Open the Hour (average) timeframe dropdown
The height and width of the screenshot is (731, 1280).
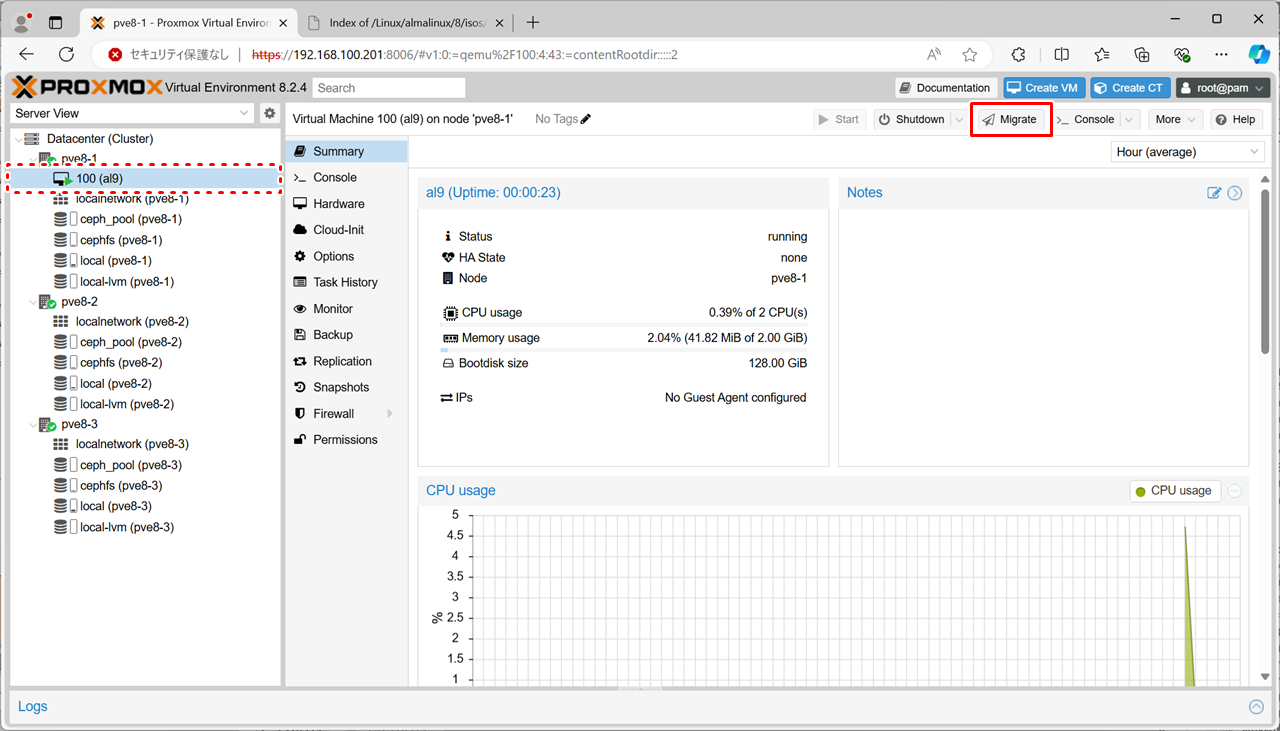coord(1187,152)
